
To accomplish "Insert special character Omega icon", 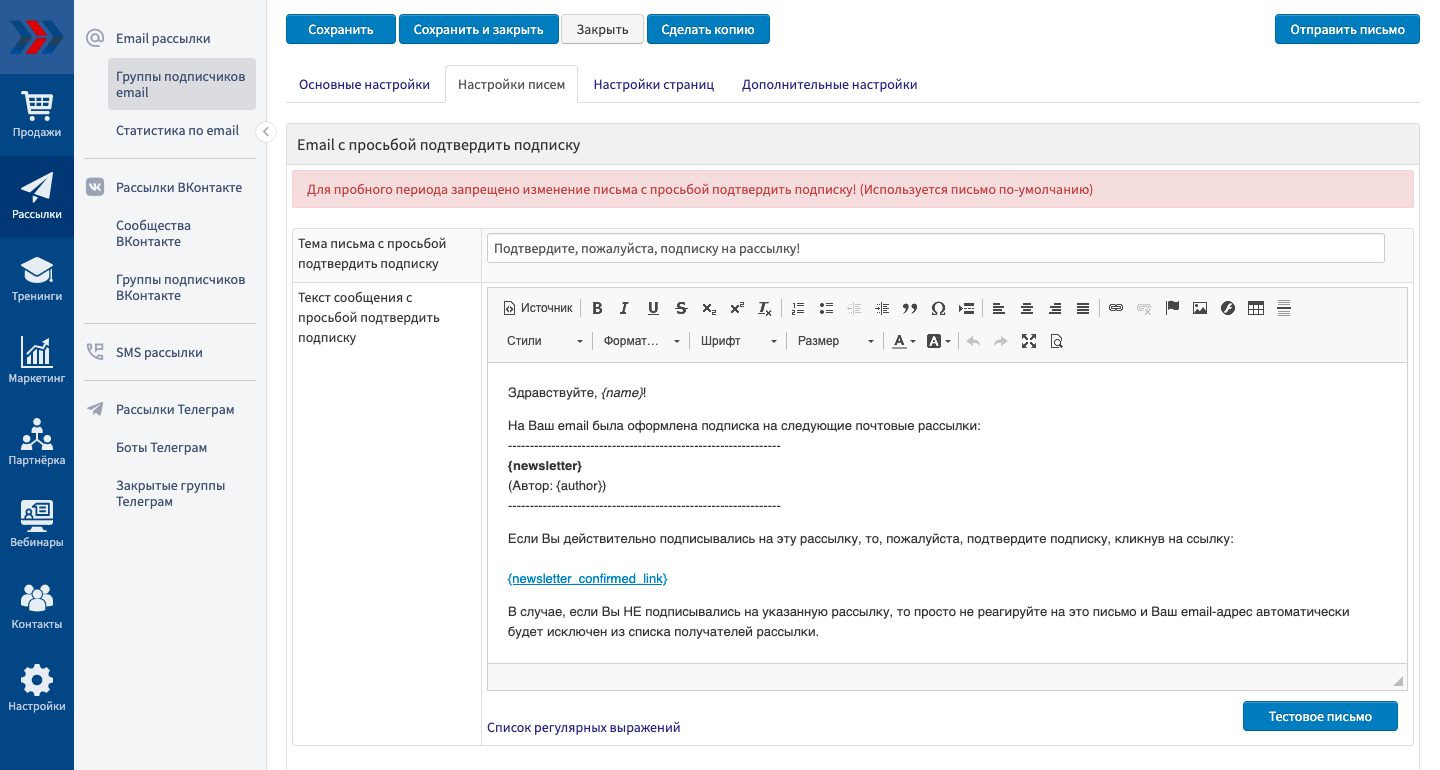I will coord(938,308).
